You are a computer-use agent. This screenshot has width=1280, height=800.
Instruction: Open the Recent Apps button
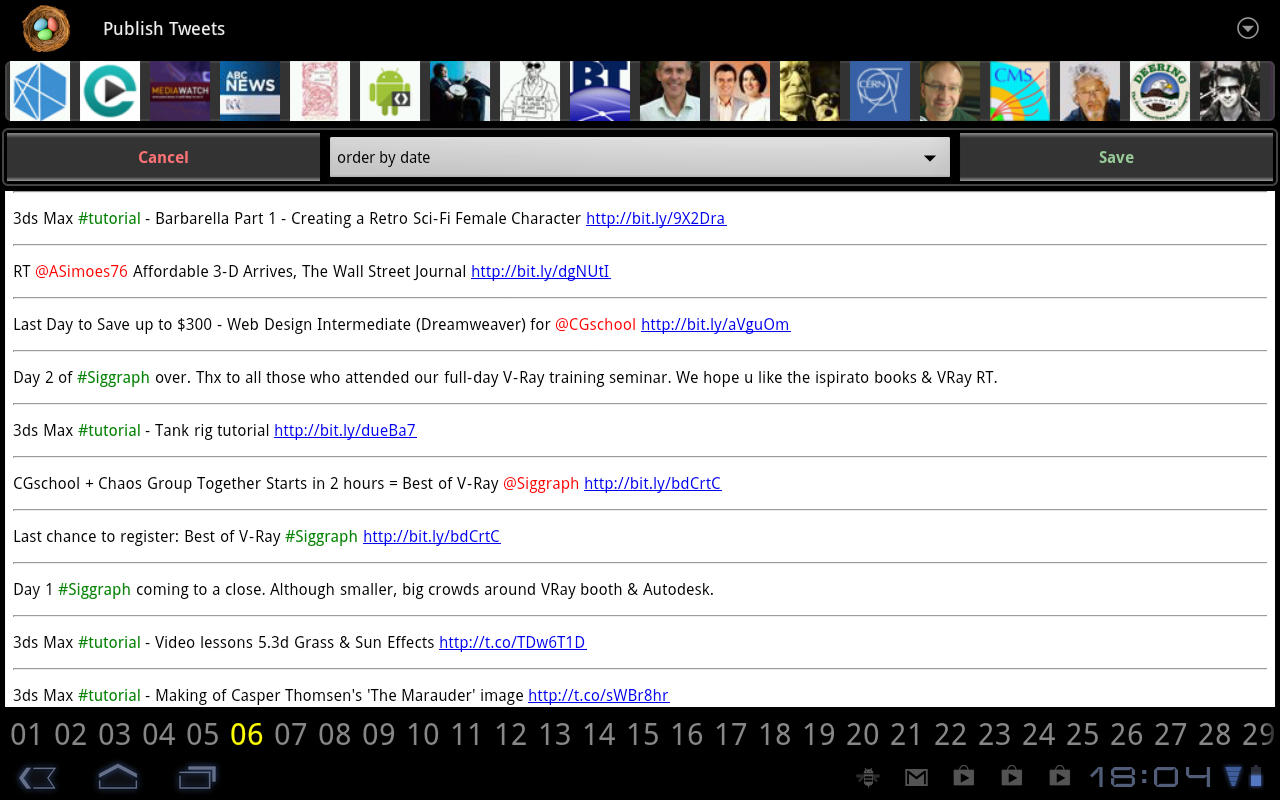197,776
